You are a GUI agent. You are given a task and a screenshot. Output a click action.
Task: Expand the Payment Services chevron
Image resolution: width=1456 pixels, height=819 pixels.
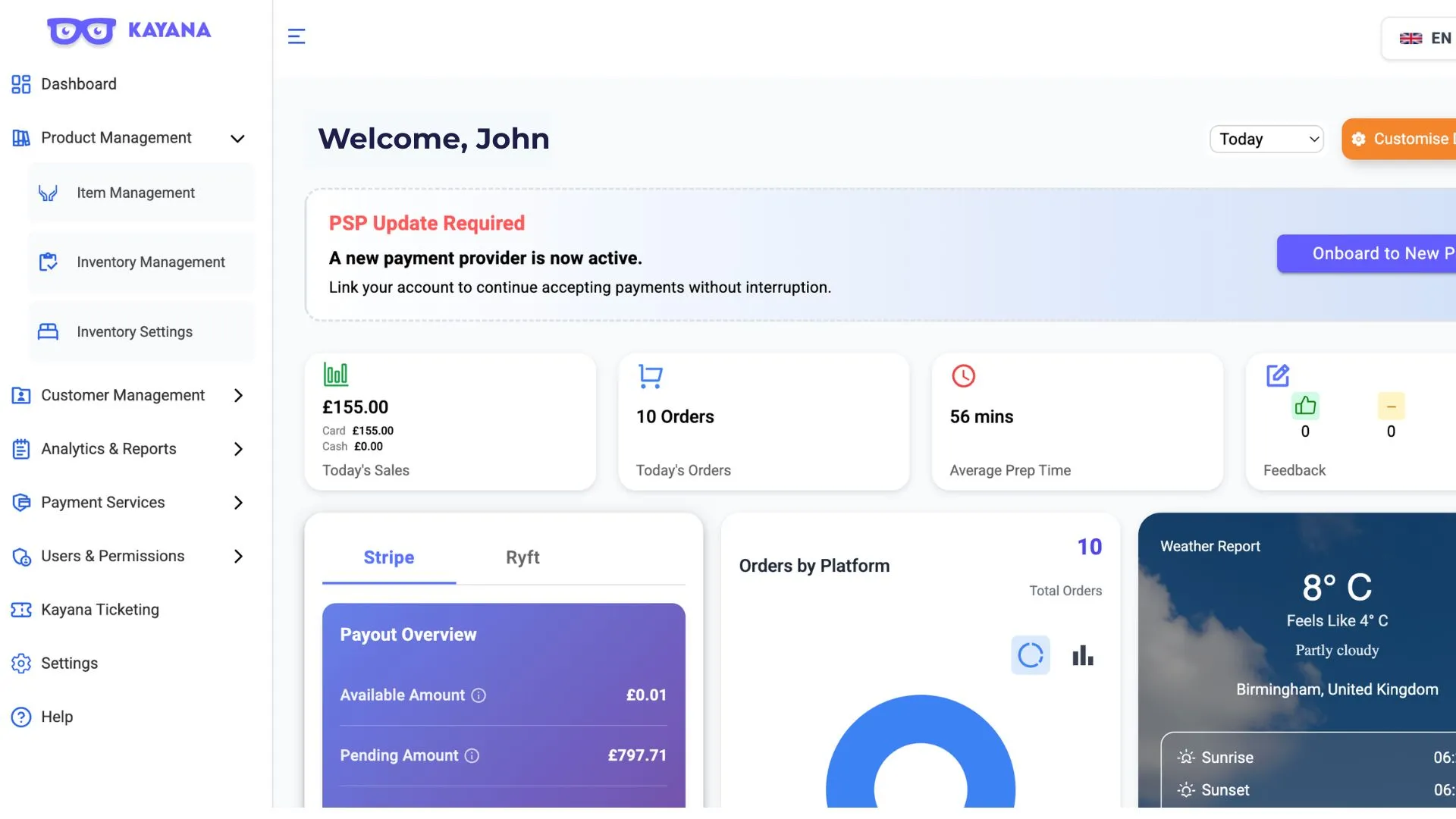(x=238, y=502)
